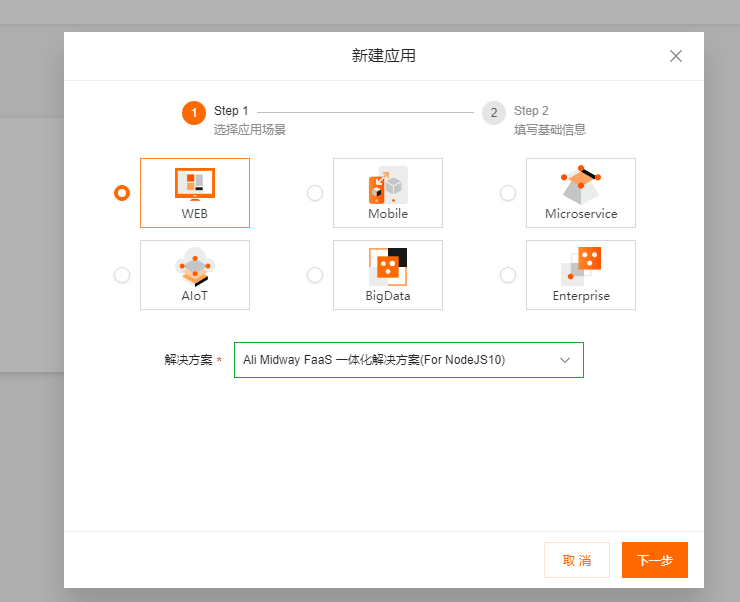Click the Step 1 number circle
Image resolution: width=740 pixels, height=602 pixels.
click(x=194, y=113)
